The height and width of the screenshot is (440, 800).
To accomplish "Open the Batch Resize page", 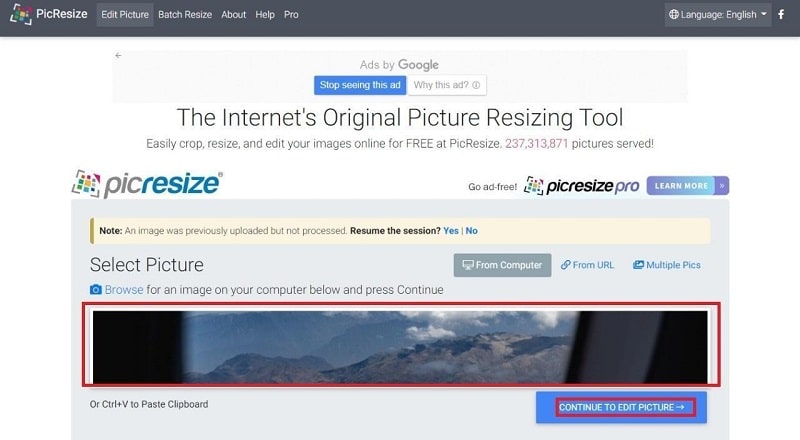I will point(185,14).
